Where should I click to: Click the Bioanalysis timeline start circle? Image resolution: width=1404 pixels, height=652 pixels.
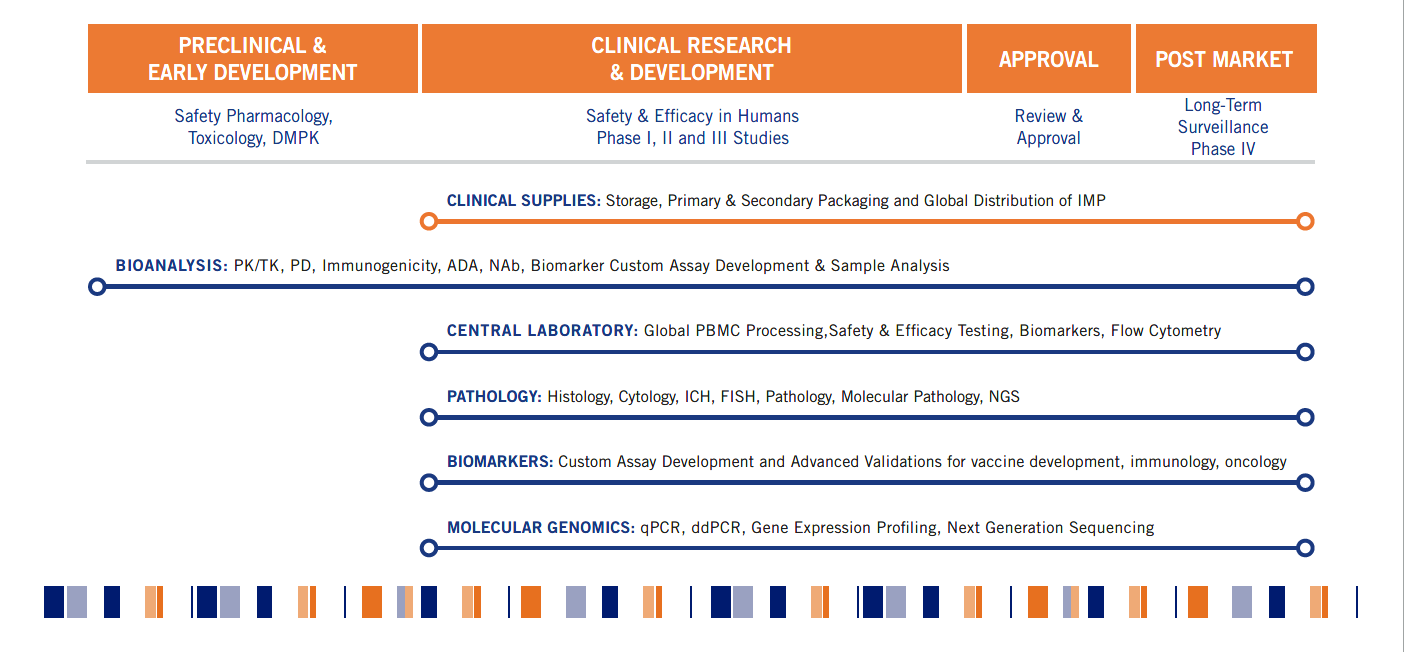(x=97, y=287)
